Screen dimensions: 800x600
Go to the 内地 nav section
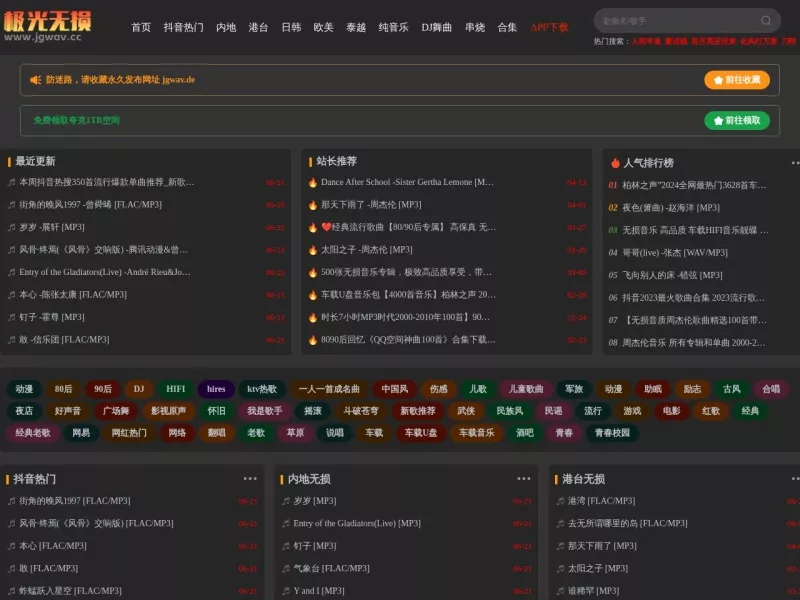(x=226, y=27)
